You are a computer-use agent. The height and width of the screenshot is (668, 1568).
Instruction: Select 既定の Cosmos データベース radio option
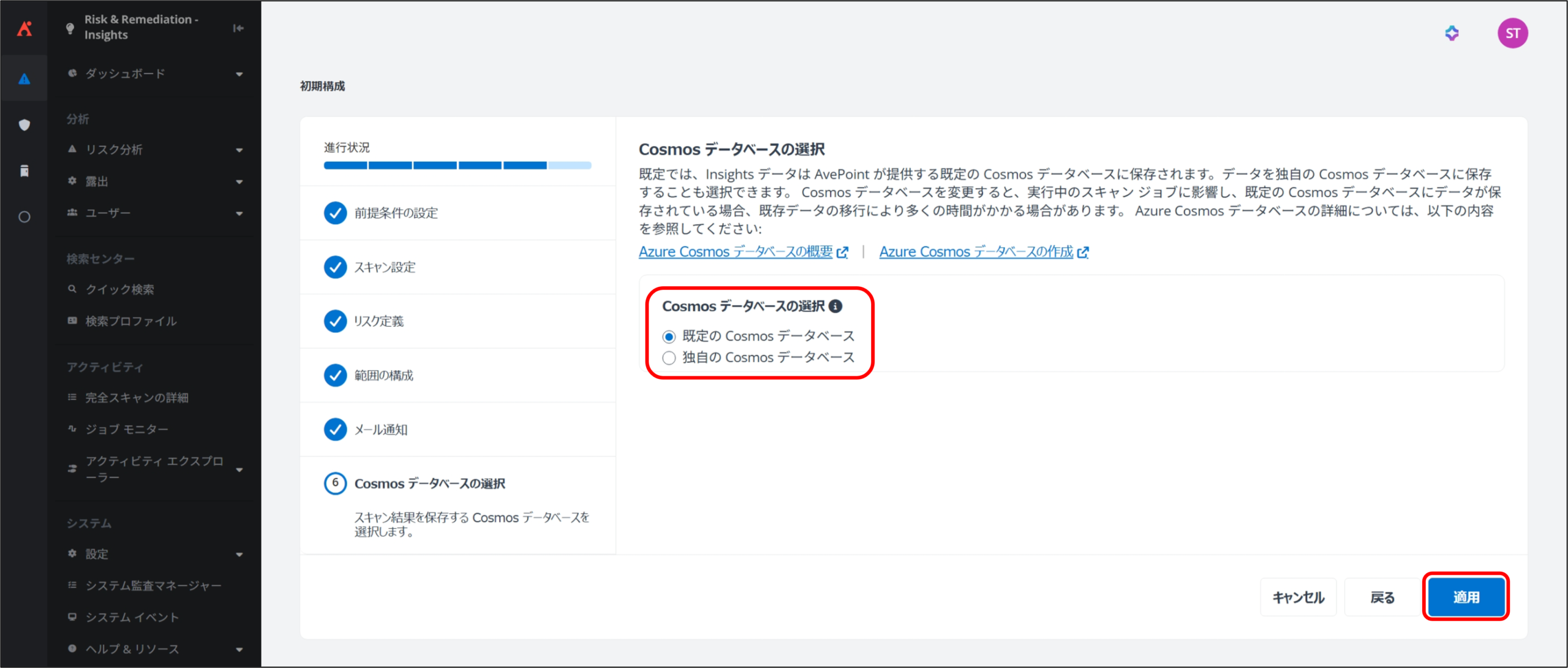point(669,336)
